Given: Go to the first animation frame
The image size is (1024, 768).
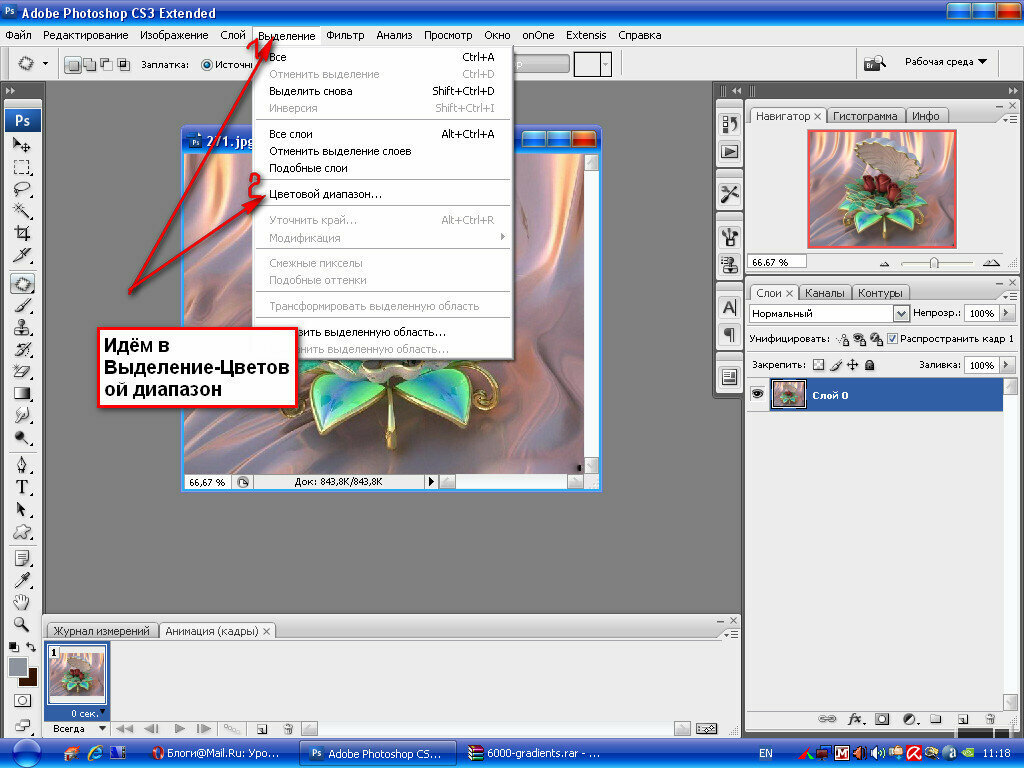Looking at the screenshot, I should 124,728.
